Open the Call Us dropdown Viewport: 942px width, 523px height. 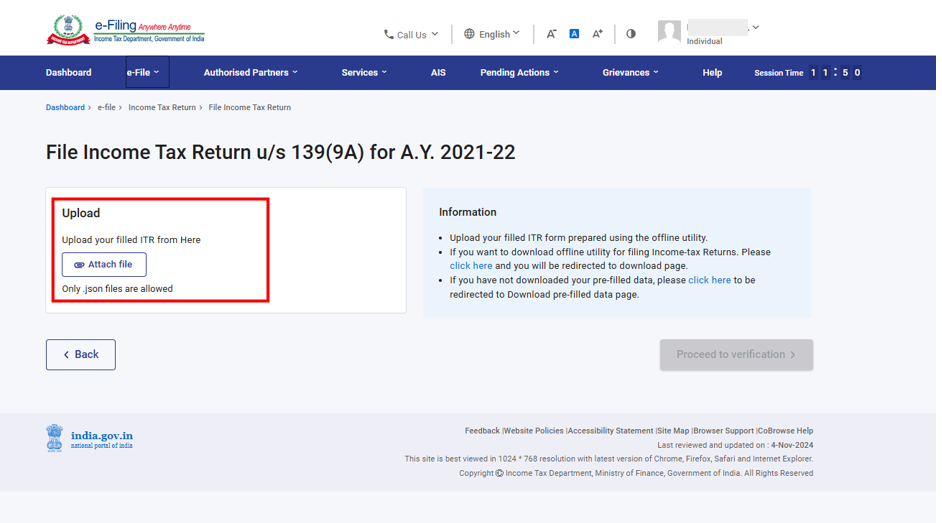411,34
